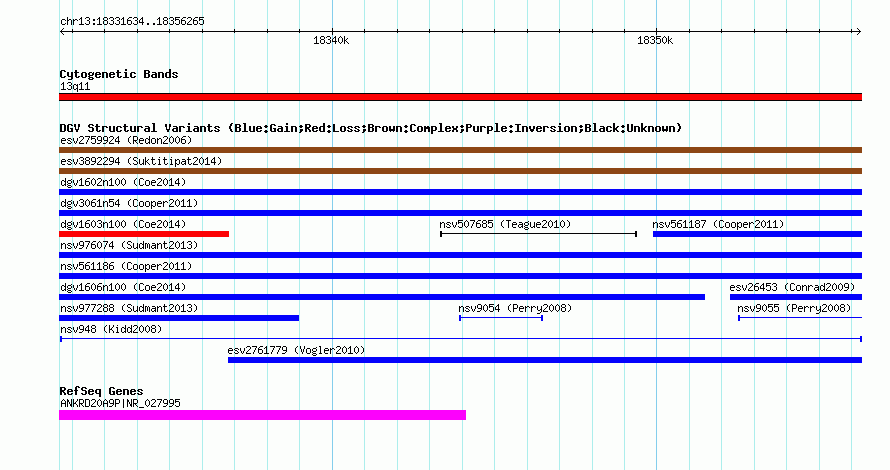
Task: Click the 18350k ruler mark
Action: 655,40
